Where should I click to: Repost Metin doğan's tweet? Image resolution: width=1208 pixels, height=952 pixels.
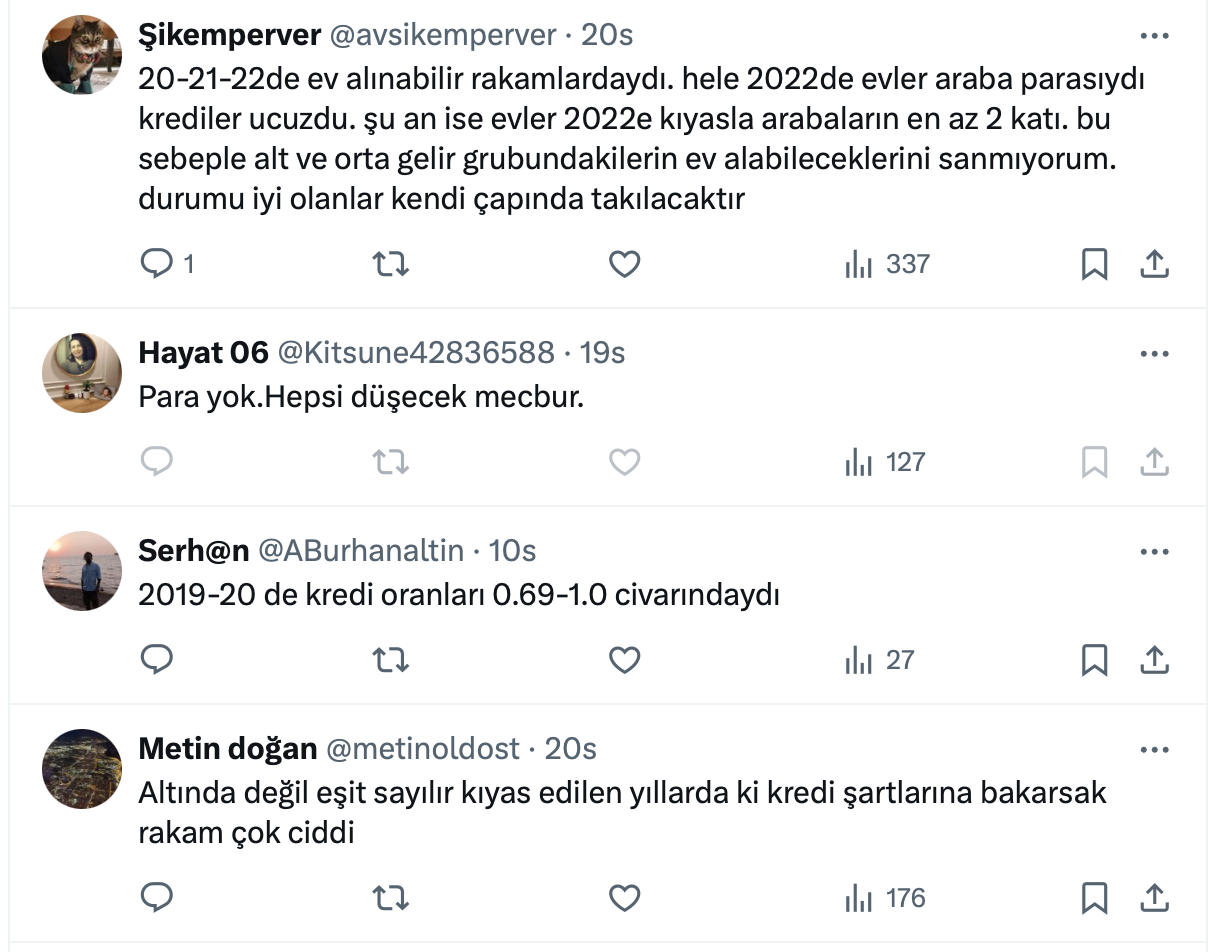coord(390,898)
